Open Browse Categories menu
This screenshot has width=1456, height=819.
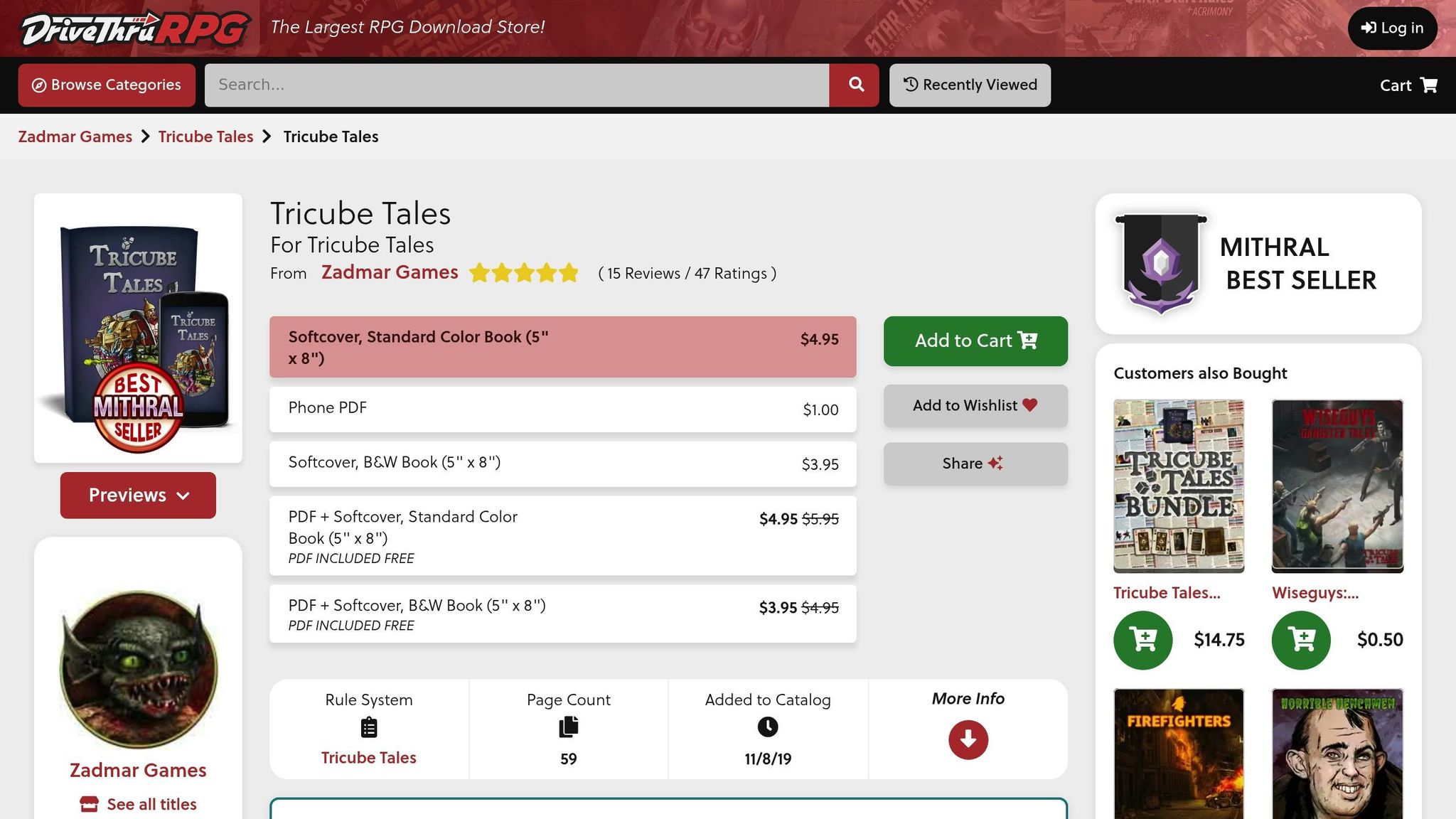[107, 85]
